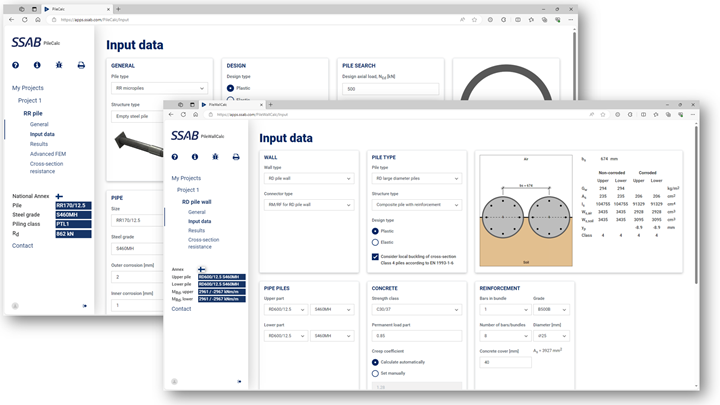Screen dimensions: 720x405
Task: Open Pile type dropdown RD large diameter piles
Action: click(416, 178)
